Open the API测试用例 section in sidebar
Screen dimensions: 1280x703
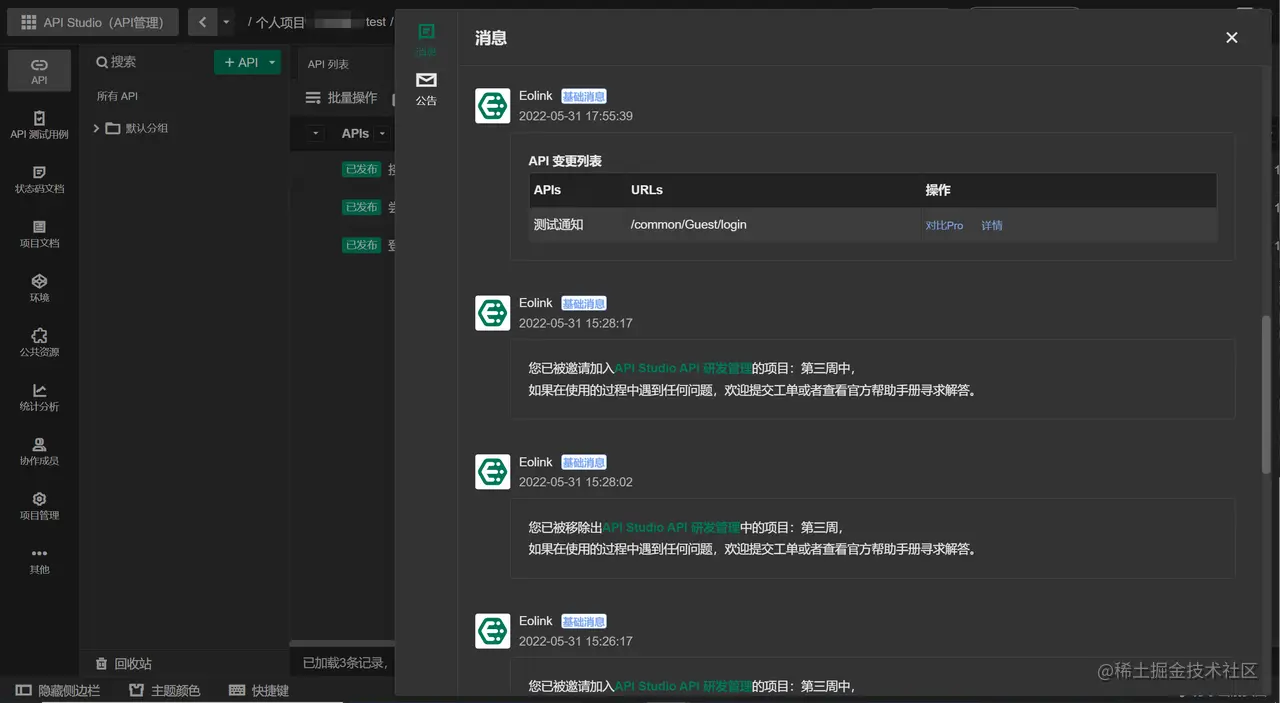pos(39,125)
